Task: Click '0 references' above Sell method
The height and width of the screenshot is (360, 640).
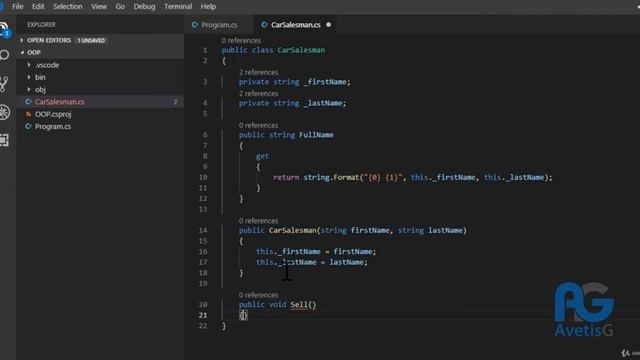Action: point(258,295)
